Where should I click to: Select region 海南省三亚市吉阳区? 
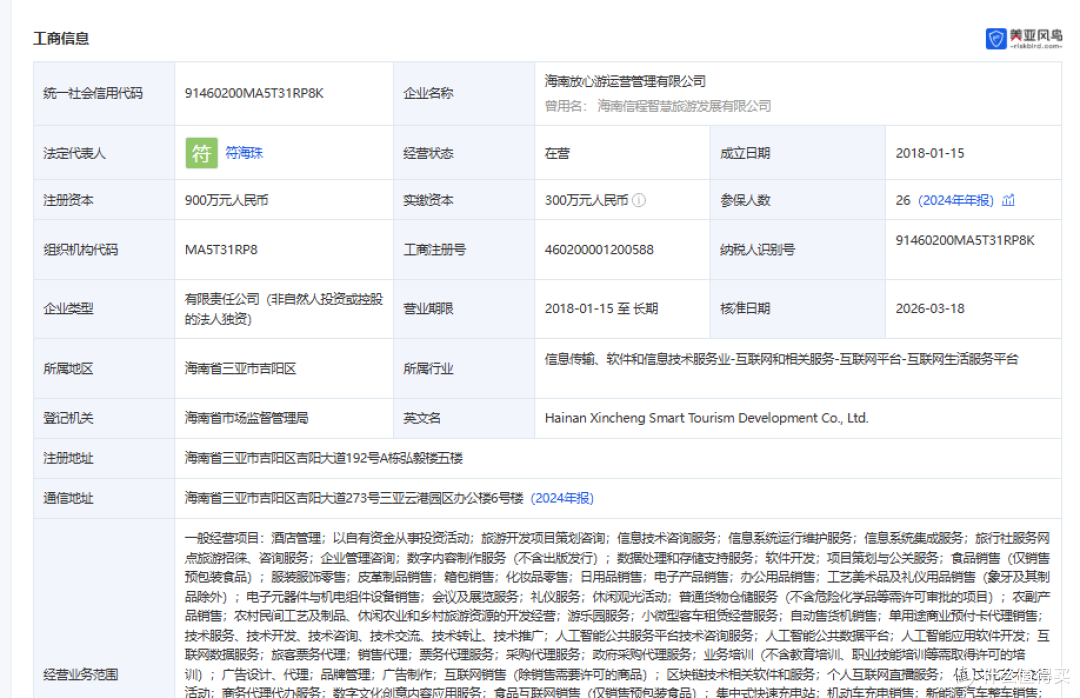[x=240, y=369]
